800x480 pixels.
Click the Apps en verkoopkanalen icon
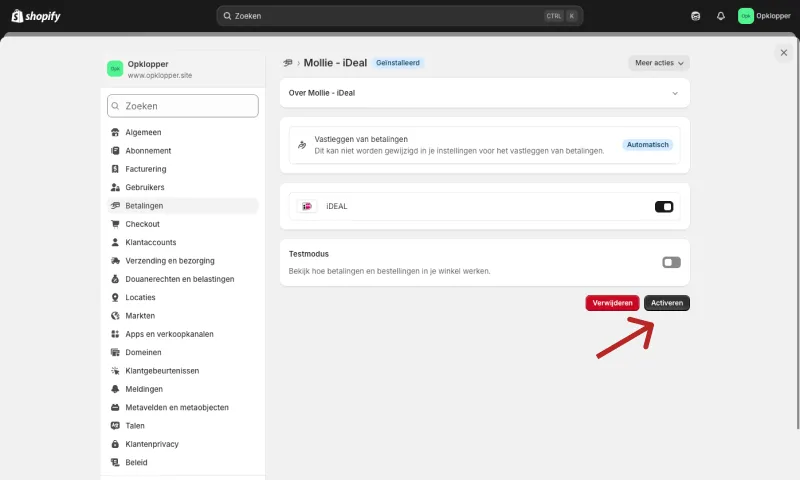115,334
